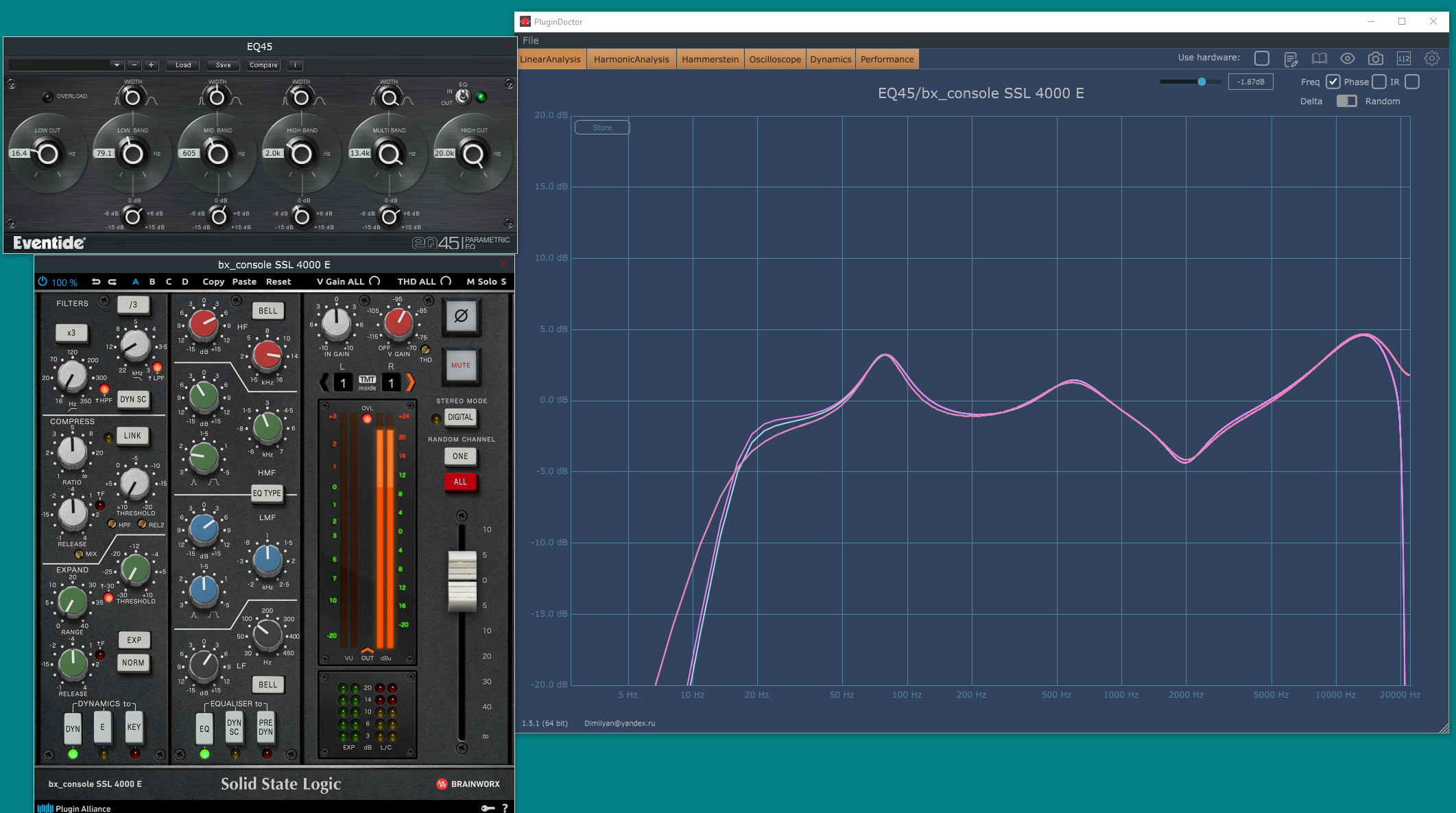Image resolution: width=1456 pixels, height=813 pixels.
Task: Open the help question mark in bx_console
Action: click(x=505, y=808)
